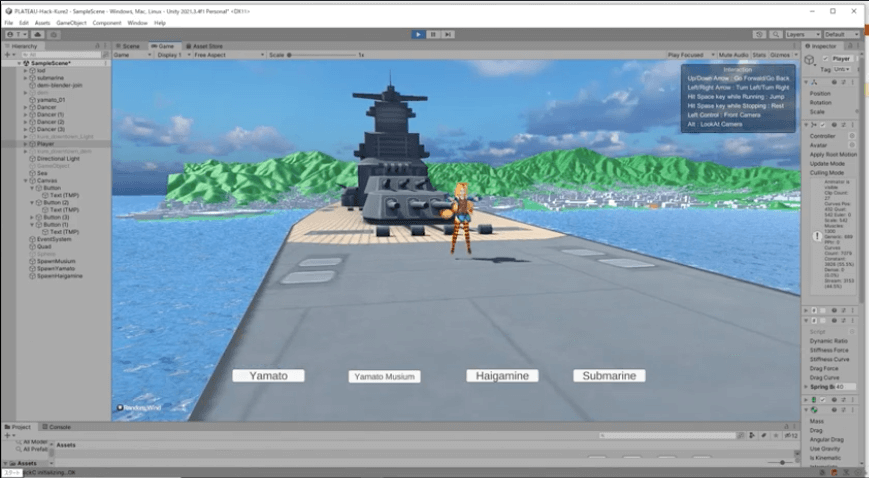Image resolution: width=869 pixels, height=478 pixels.
Task: Open the Assets menu
Action: click(42, 23)
